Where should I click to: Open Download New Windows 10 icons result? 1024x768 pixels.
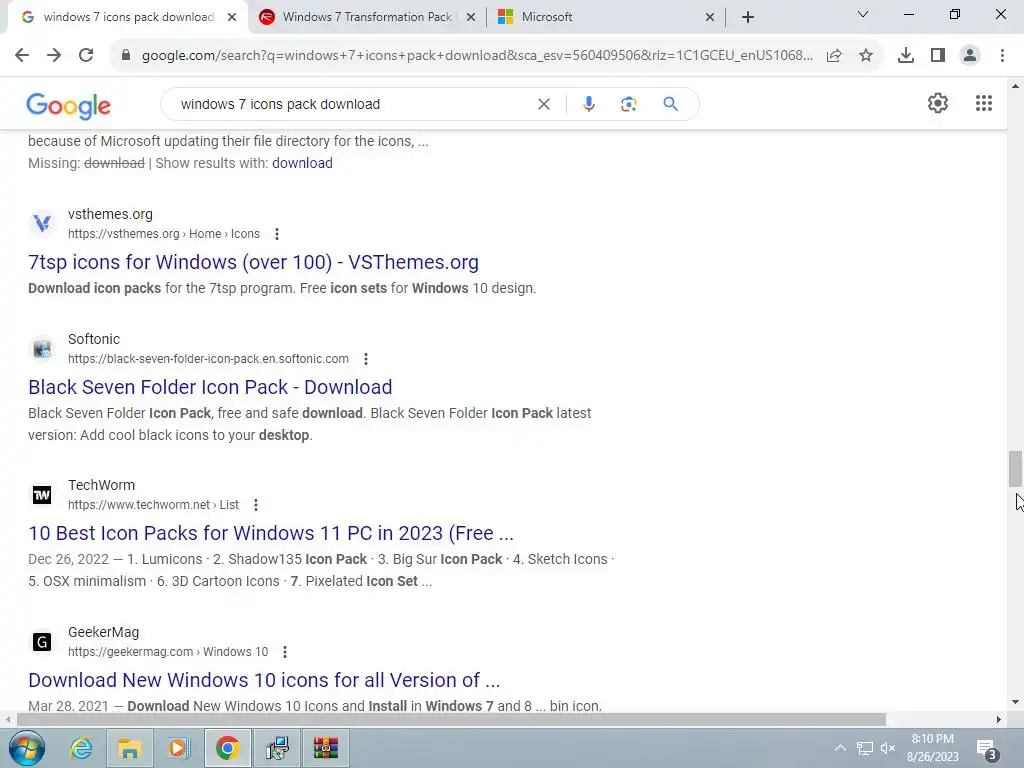pos(264,680)
